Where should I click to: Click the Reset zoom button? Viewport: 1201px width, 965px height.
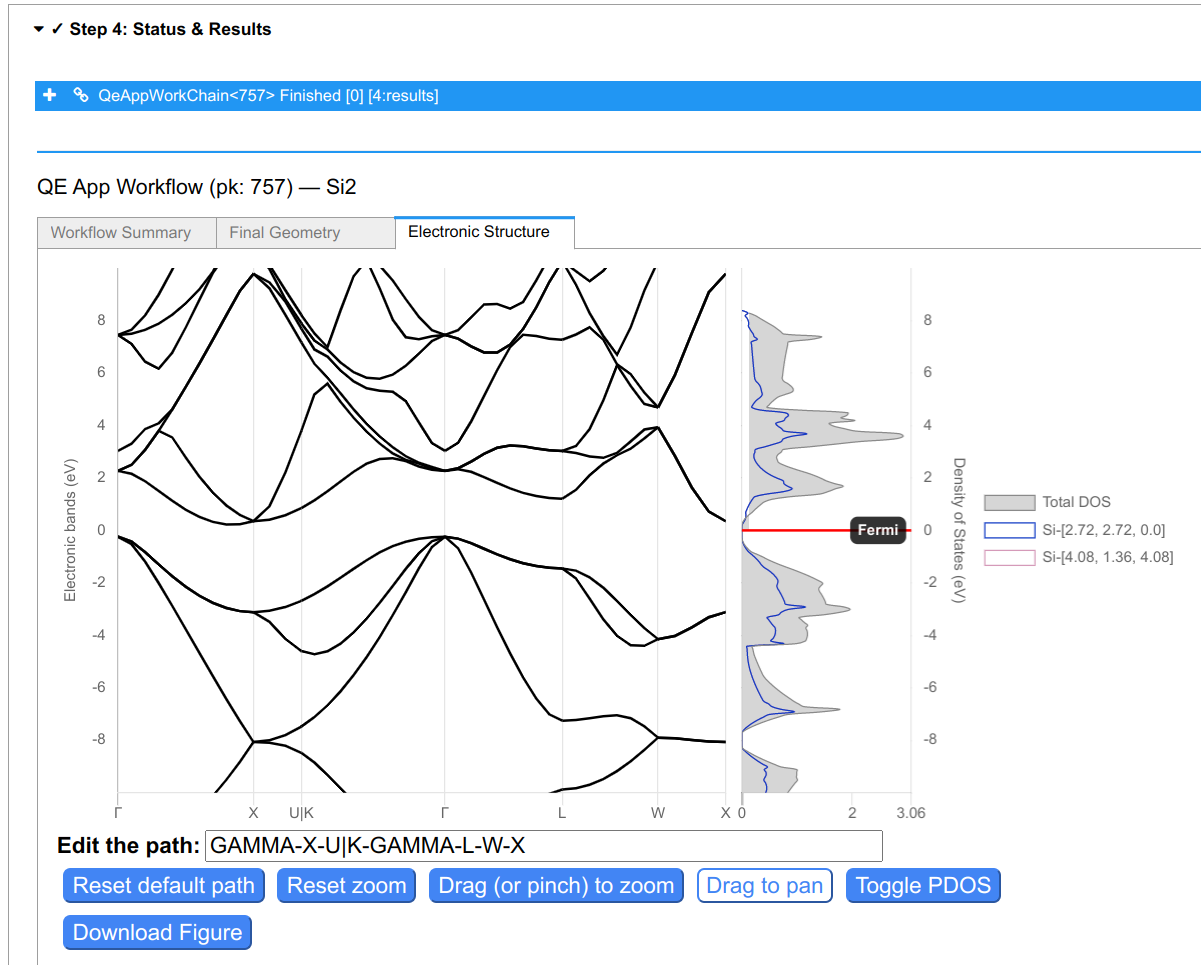point(346,886)
